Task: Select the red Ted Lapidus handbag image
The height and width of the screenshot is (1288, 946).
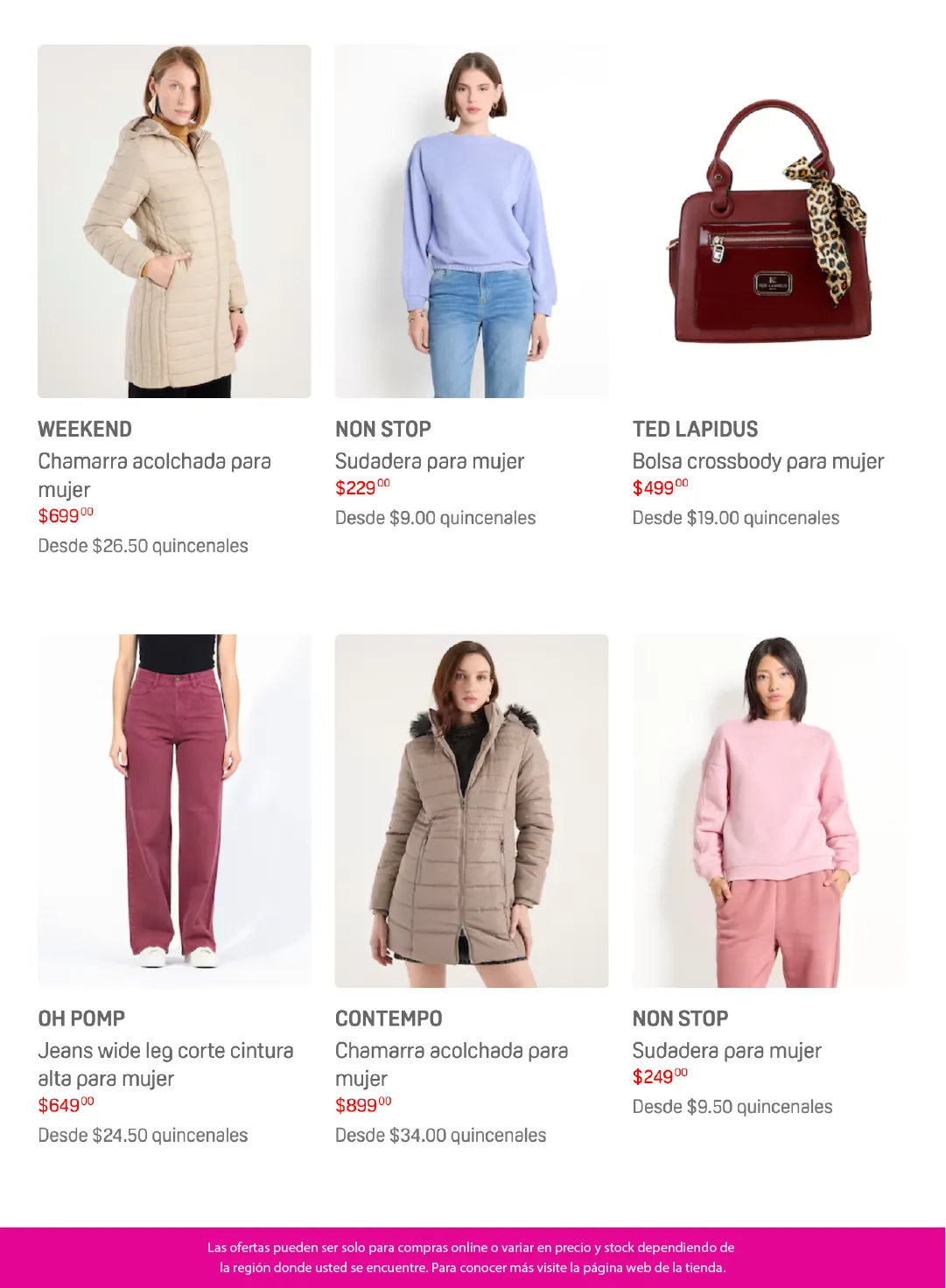Action: click(769, 221)
